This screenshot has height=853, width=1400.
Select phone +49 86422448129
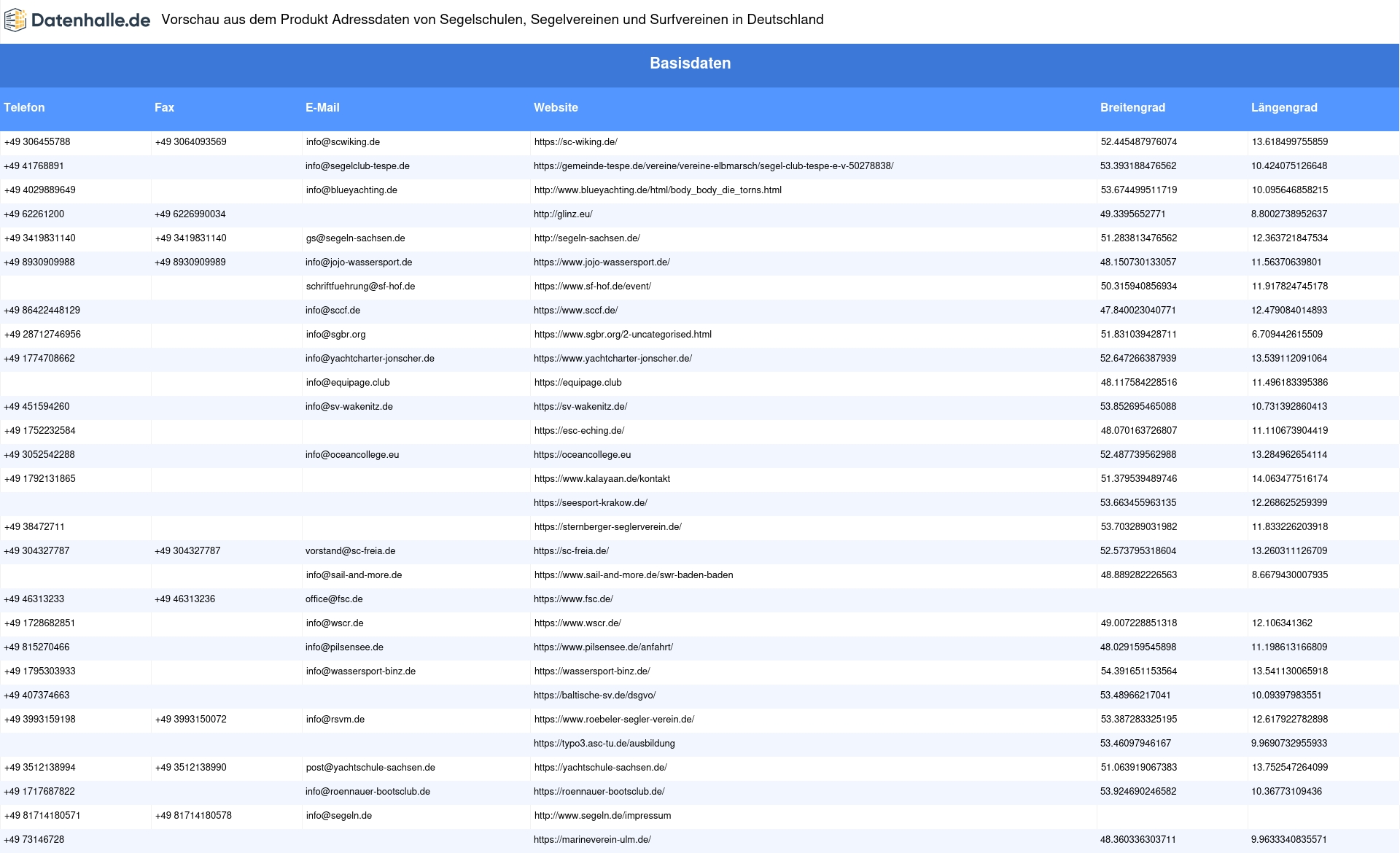click(42, 311)
